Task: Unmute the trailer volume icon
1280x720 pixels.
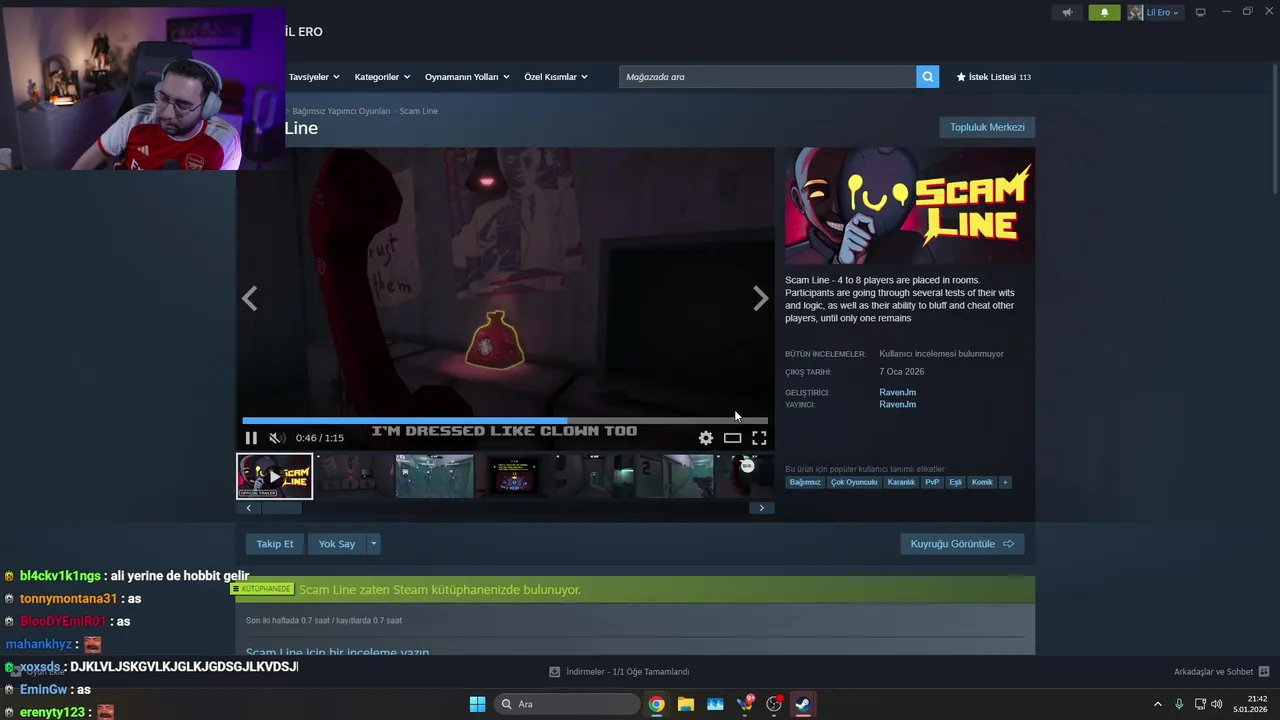Action: coord(277,438)
